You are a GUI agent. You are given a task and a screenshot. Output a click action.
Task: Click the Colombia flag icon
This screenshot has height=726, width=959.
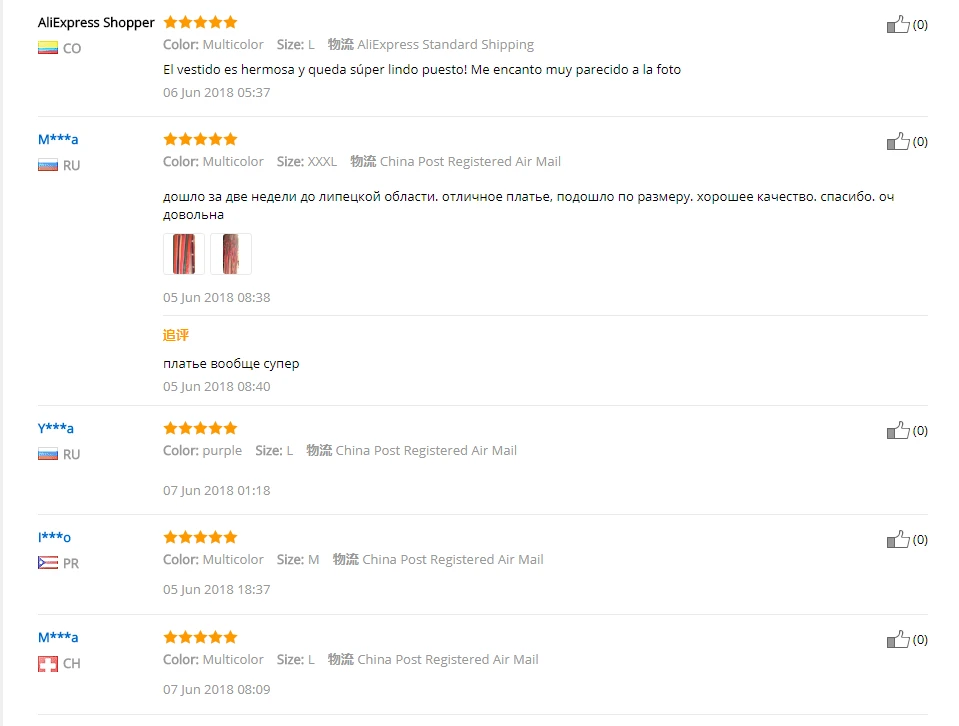[x=48, y=48]
